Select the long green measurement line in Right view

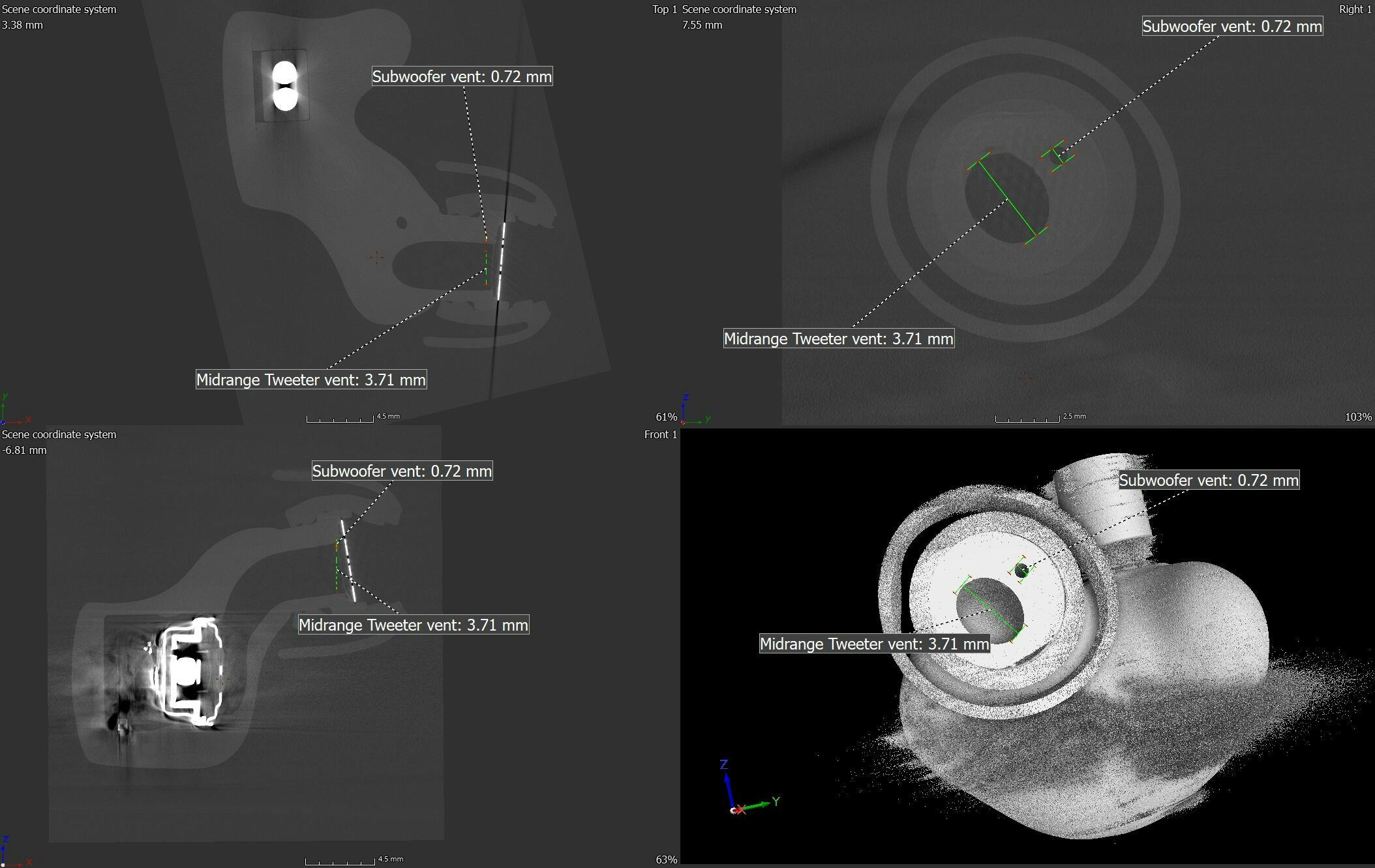click(1007, 199)
